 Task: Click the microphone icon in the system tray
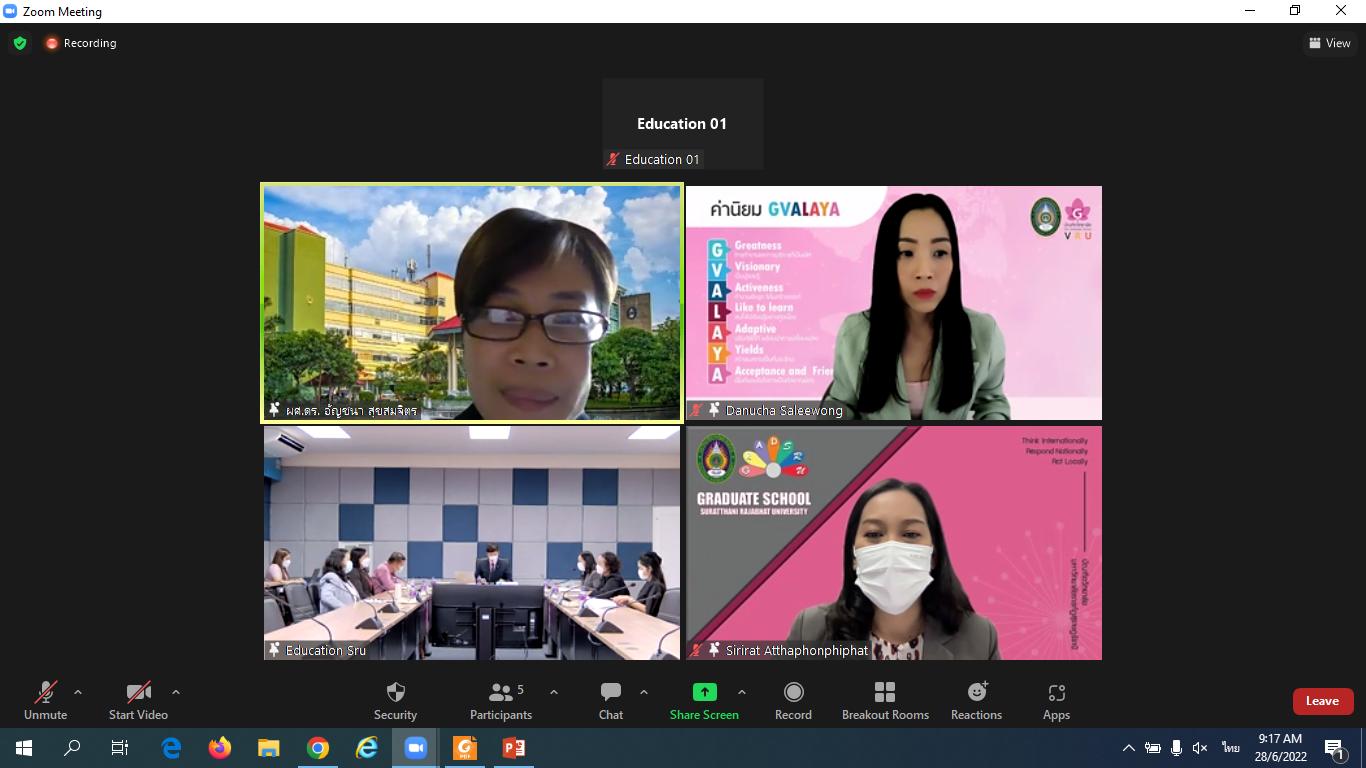coord(1176,748)
